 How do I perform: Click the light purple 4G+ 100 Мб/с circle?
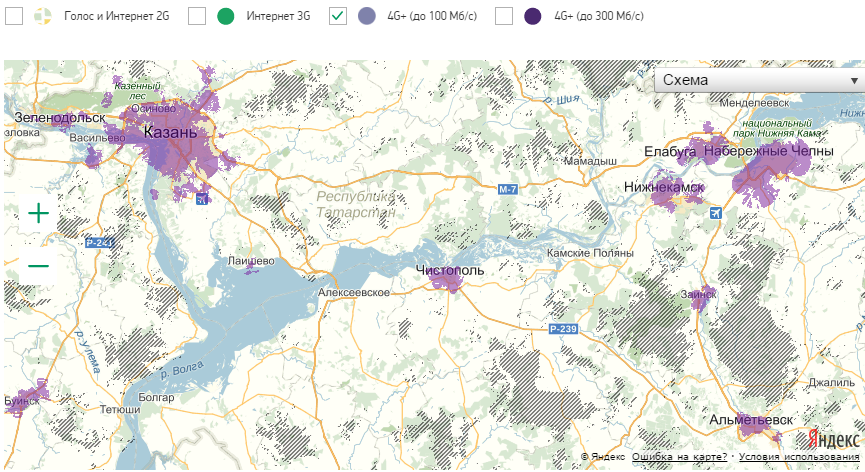point(367,16)
